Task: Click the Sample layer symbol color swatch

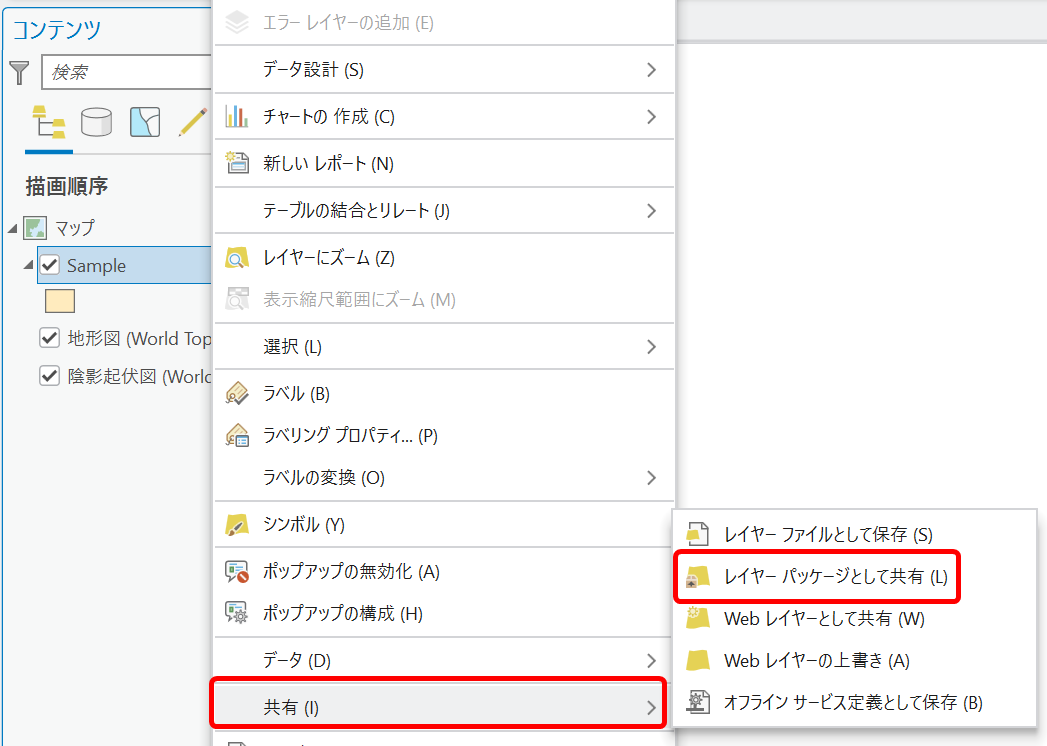Action: (60, 301)
